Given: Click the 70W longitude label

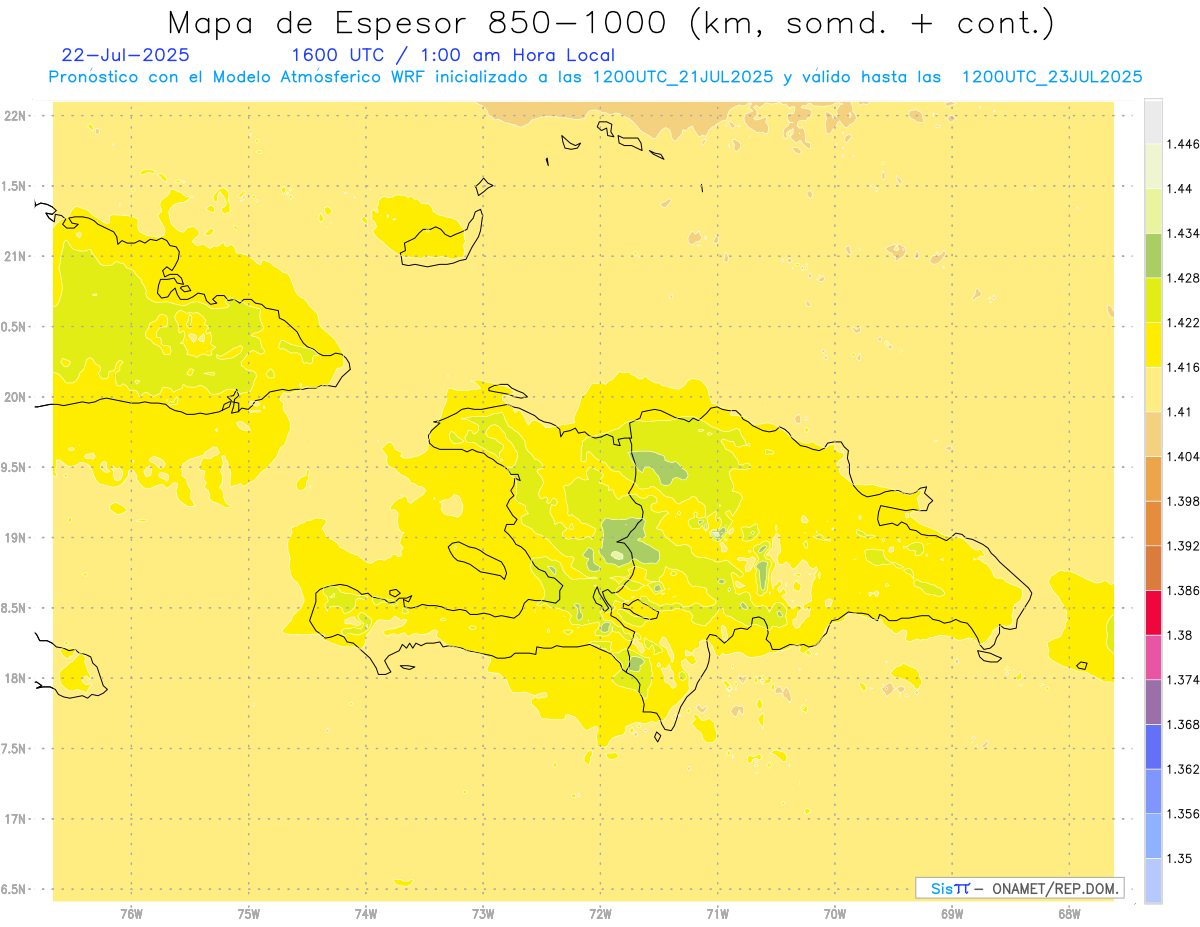Looking at the screenshot, I should tap(835, 913).
